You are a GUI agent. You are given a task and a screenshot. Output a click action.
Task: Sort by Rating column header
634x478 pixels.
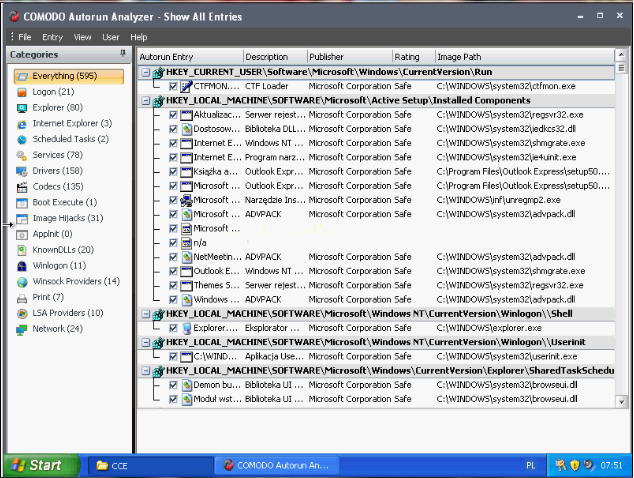[414, 57]
